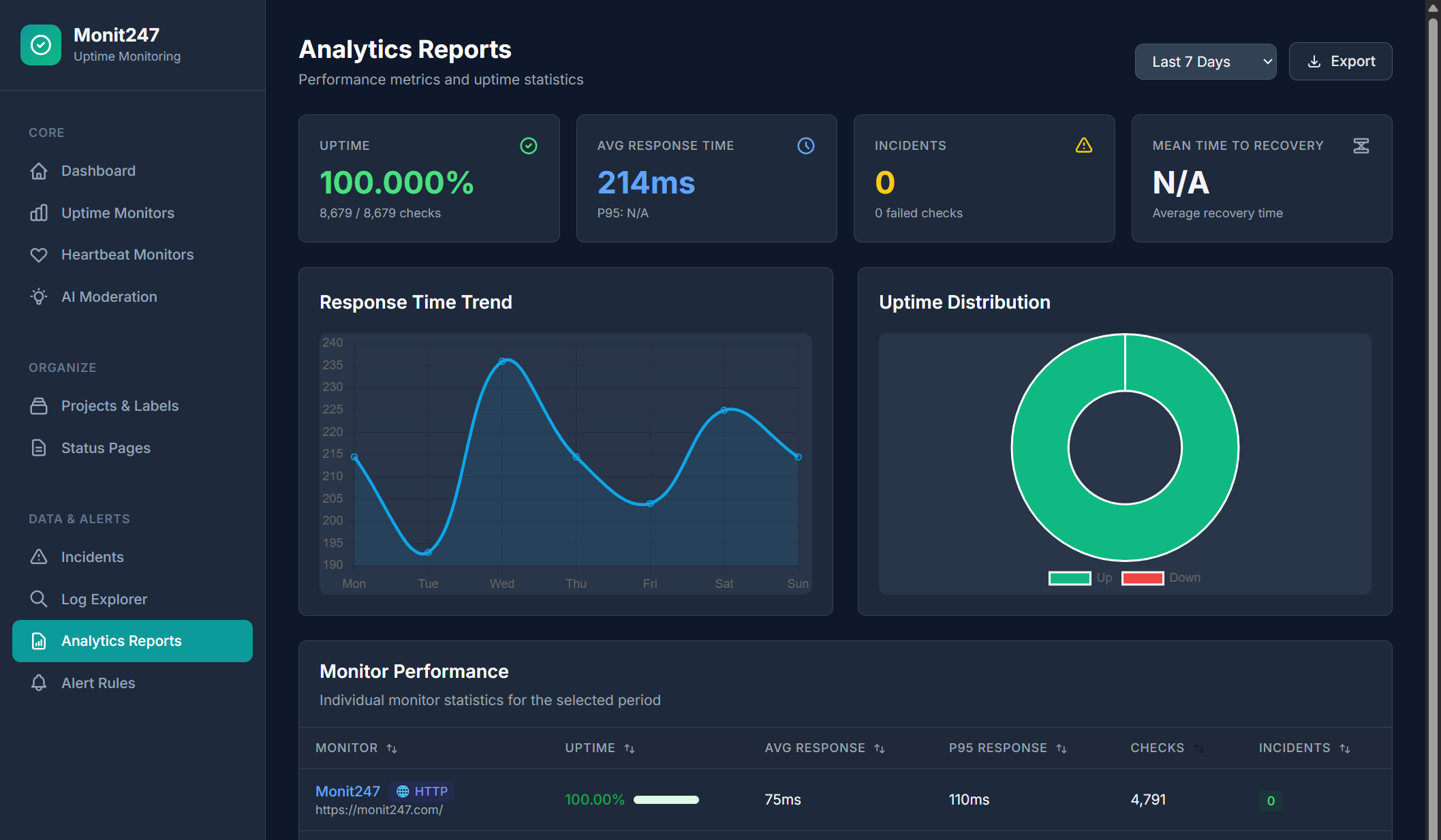Open the Last 7 Days dropdown

(1205, 61)
